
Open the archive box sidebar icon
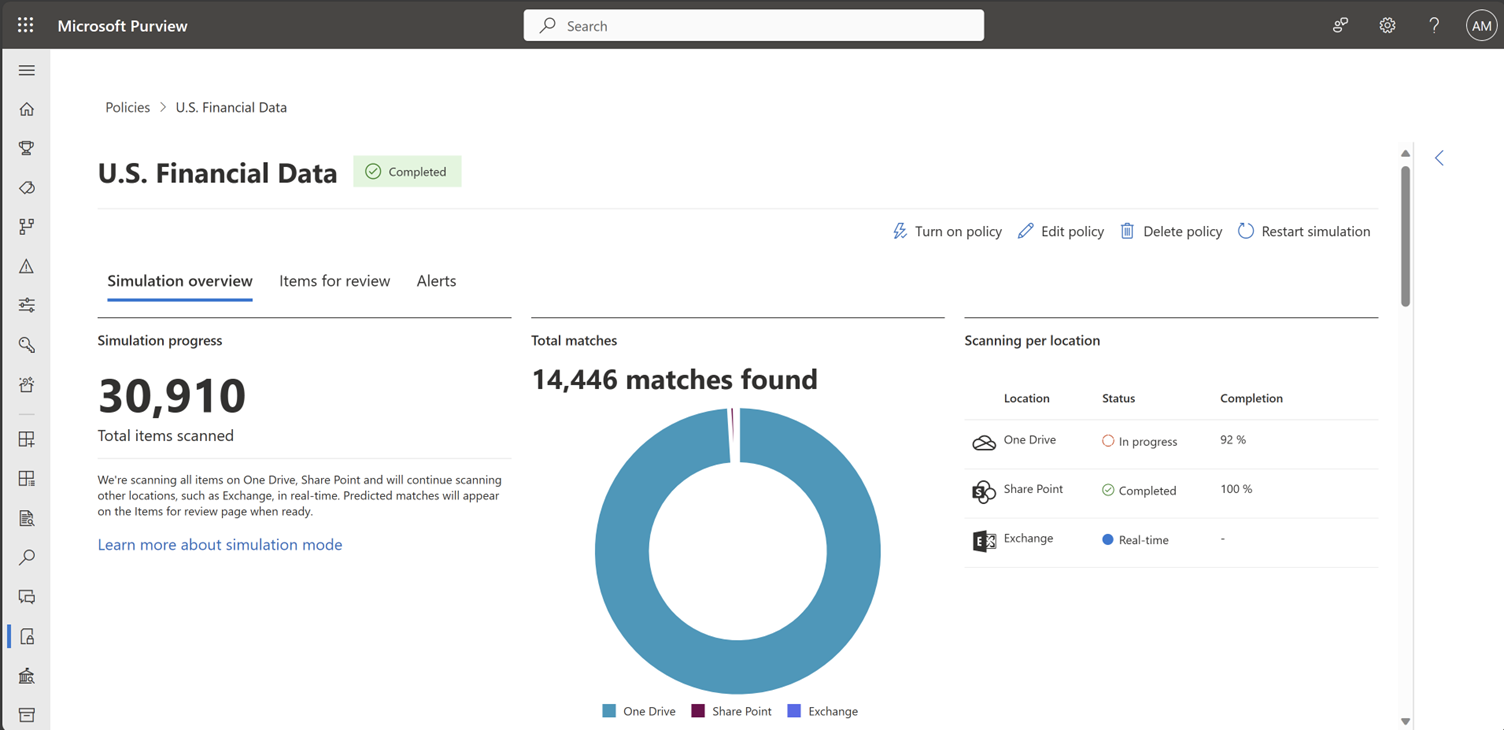27,715
